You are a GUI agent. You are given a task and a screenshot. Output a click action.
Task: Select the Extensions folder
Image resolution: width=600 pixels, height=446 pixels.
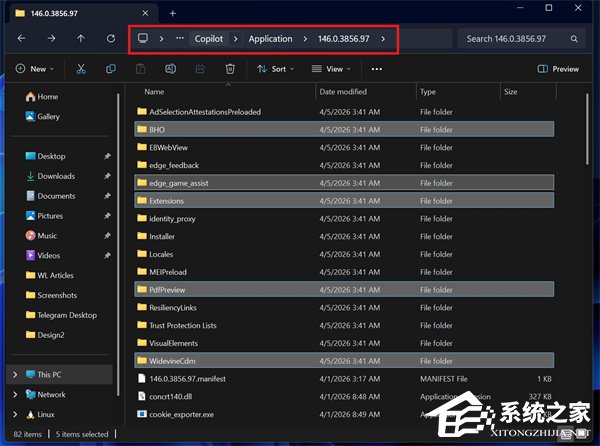pyautogui.click(x=344, y=200)
